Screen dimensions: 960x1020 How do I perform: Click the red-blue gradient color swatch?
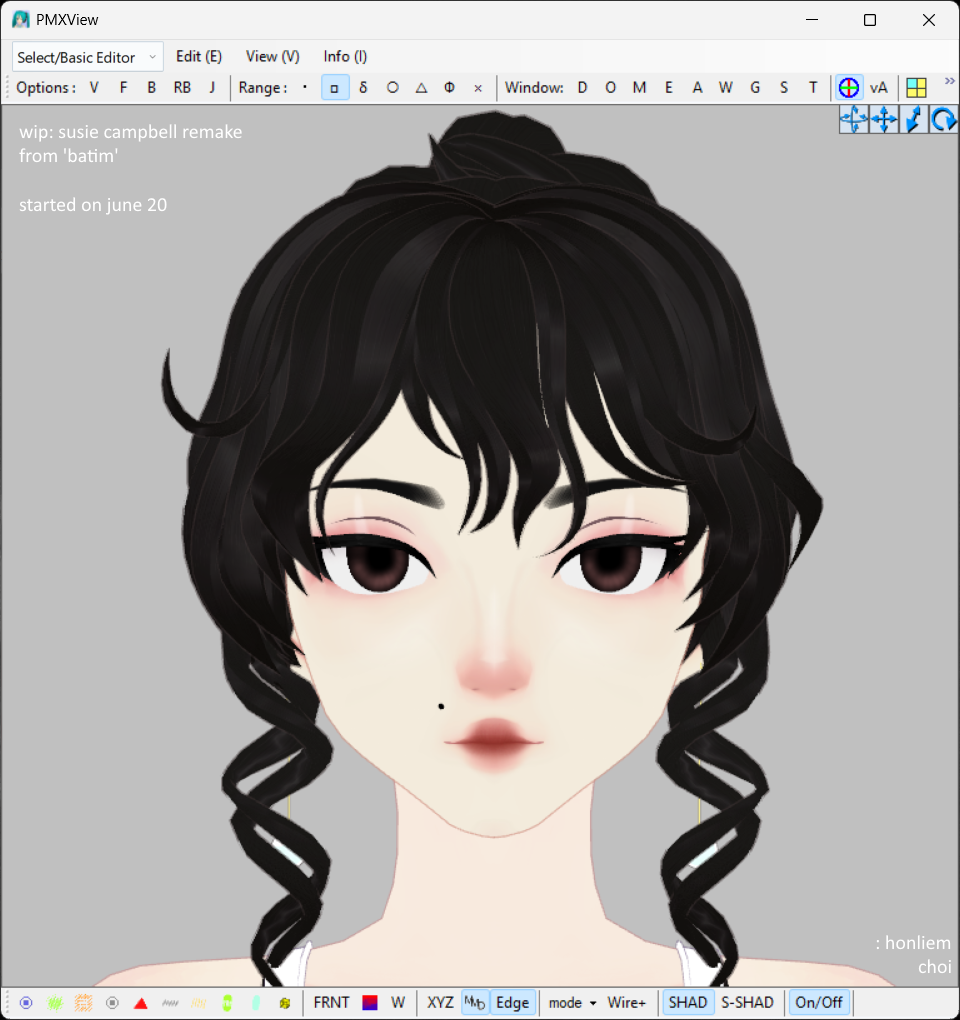coord(370,1003)
